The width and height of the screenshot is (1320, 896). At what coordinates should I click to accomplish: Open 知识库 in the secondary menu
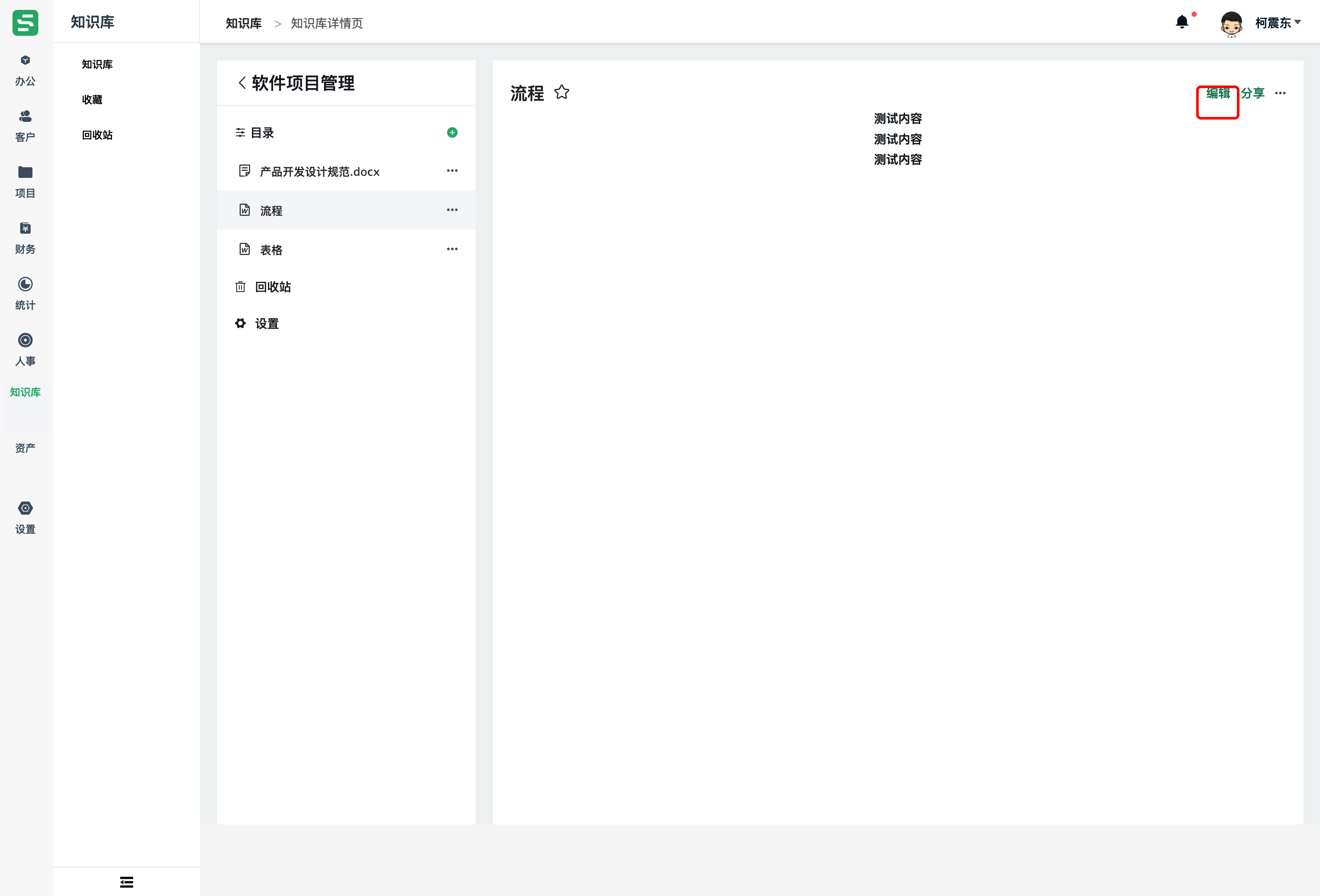pos(97,64)
